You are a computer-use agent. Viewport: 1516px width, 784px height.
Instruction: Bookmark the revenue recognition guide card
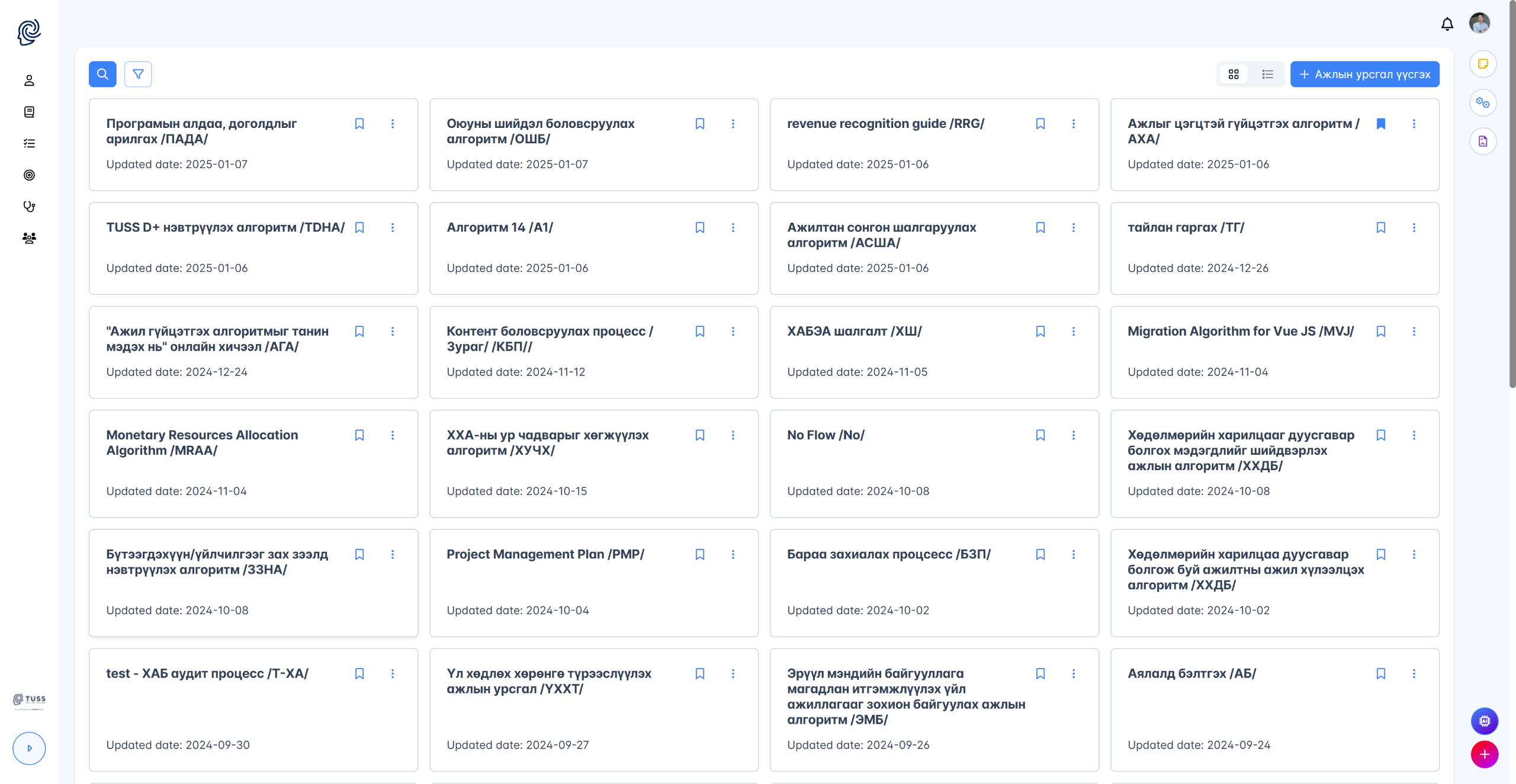[x=1040, y=124]
